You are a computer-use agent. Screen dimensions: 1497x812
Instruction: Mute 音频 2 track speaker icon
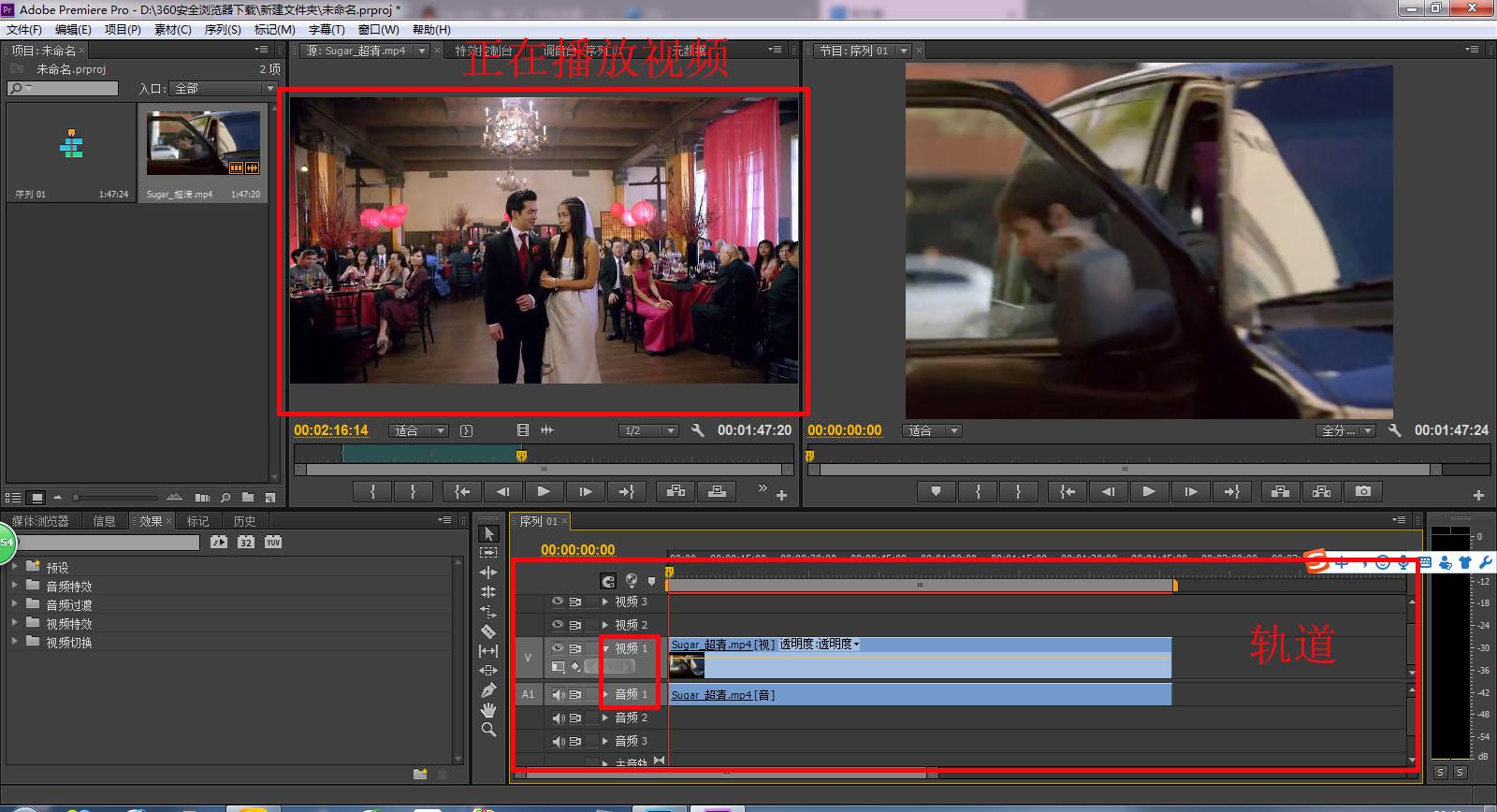pyautogui.click(x=559, y=718)
